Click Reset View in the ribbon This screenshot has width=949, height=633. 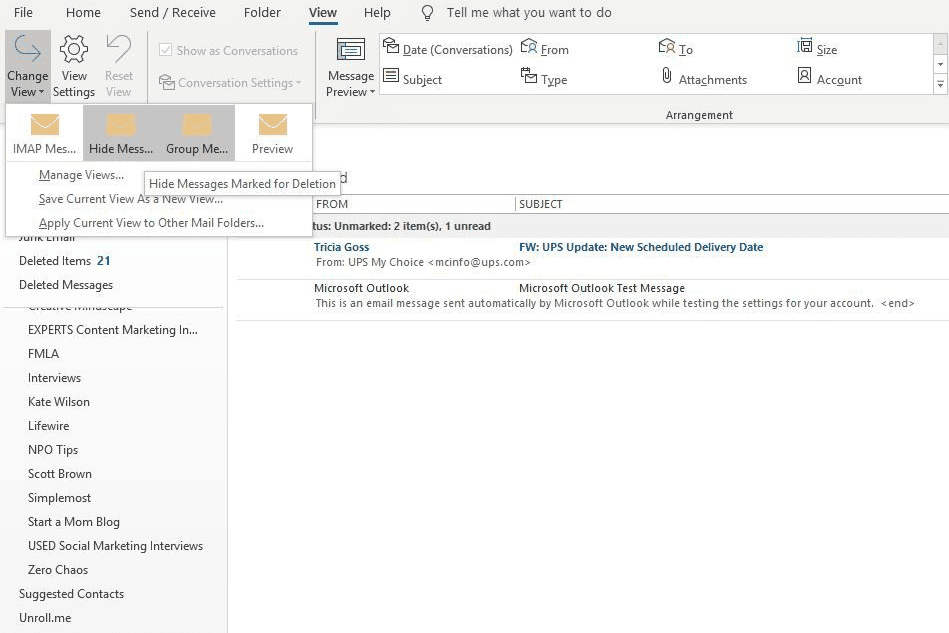118,64
